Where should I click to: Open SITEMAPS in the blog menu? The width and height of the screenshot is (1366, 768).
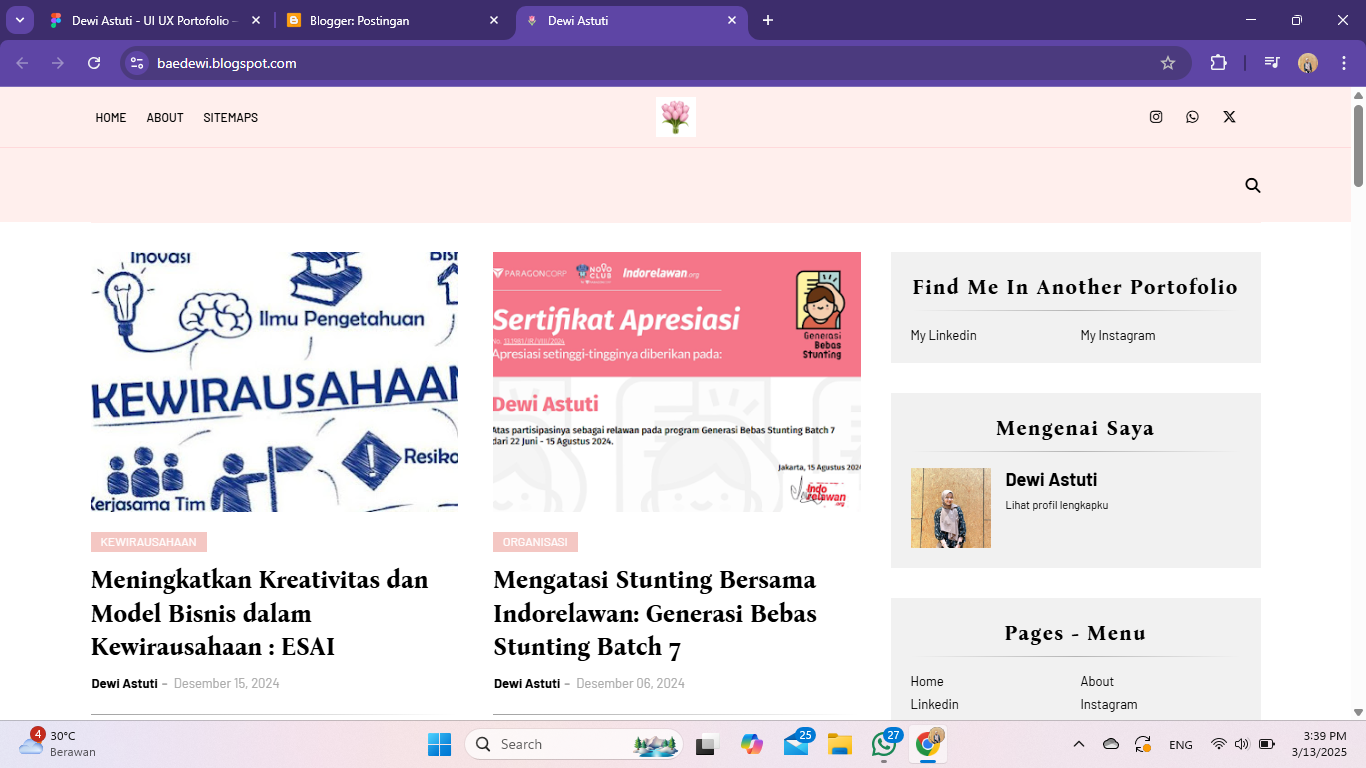[231, 117]
